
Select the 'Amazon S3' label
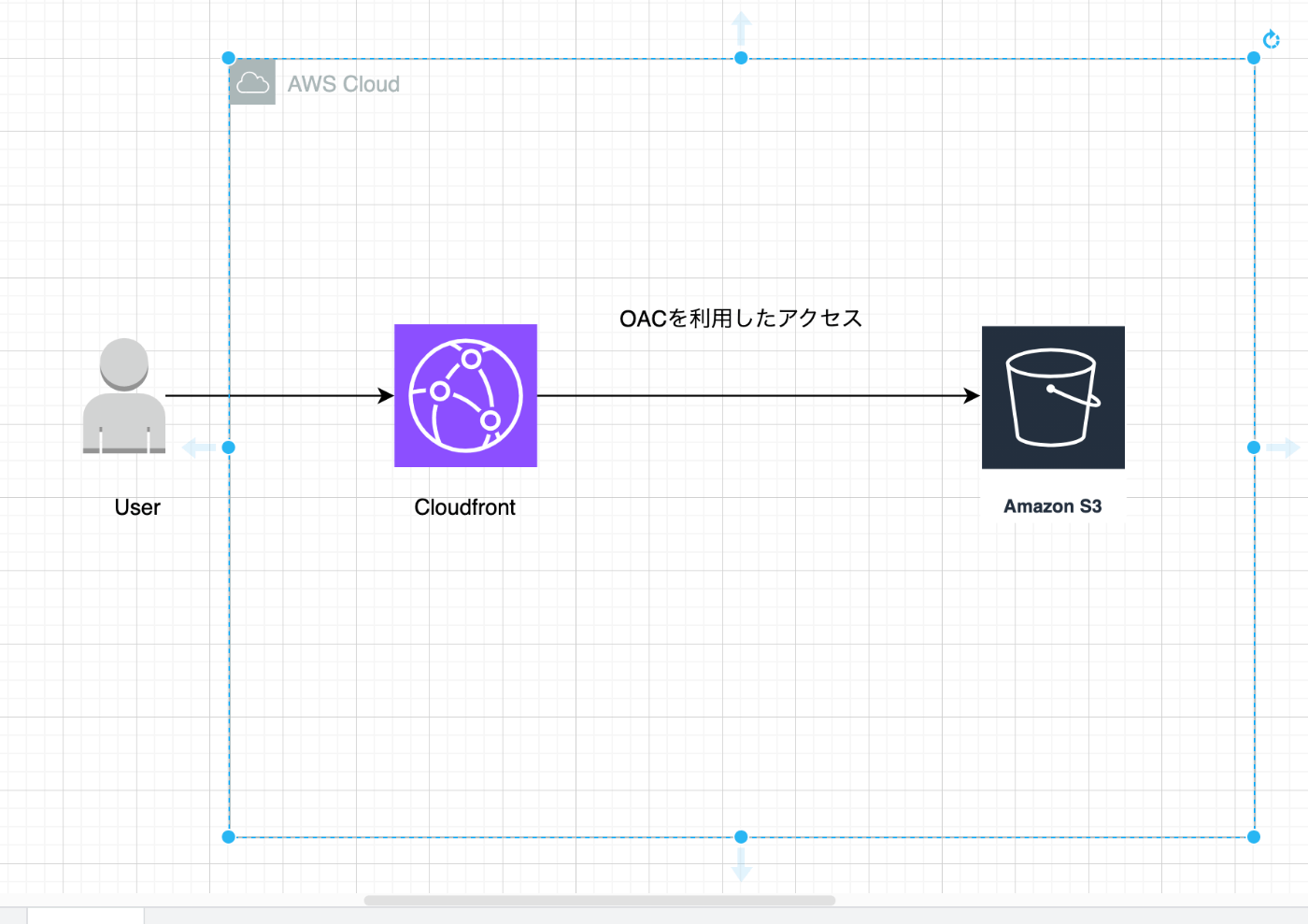pyautogui.click(x=1053, y=506)
